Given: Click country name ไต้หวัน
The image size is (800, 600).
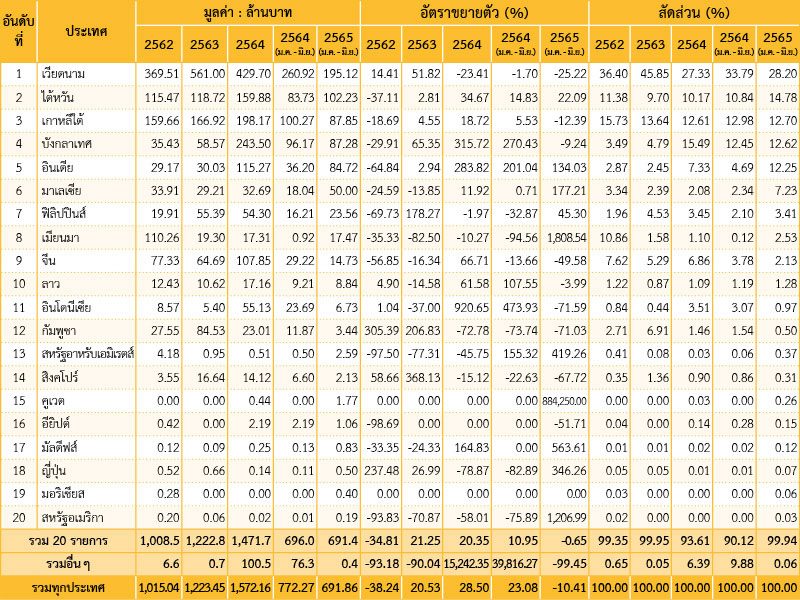Looking at the screenshot, I should (58, 97).
